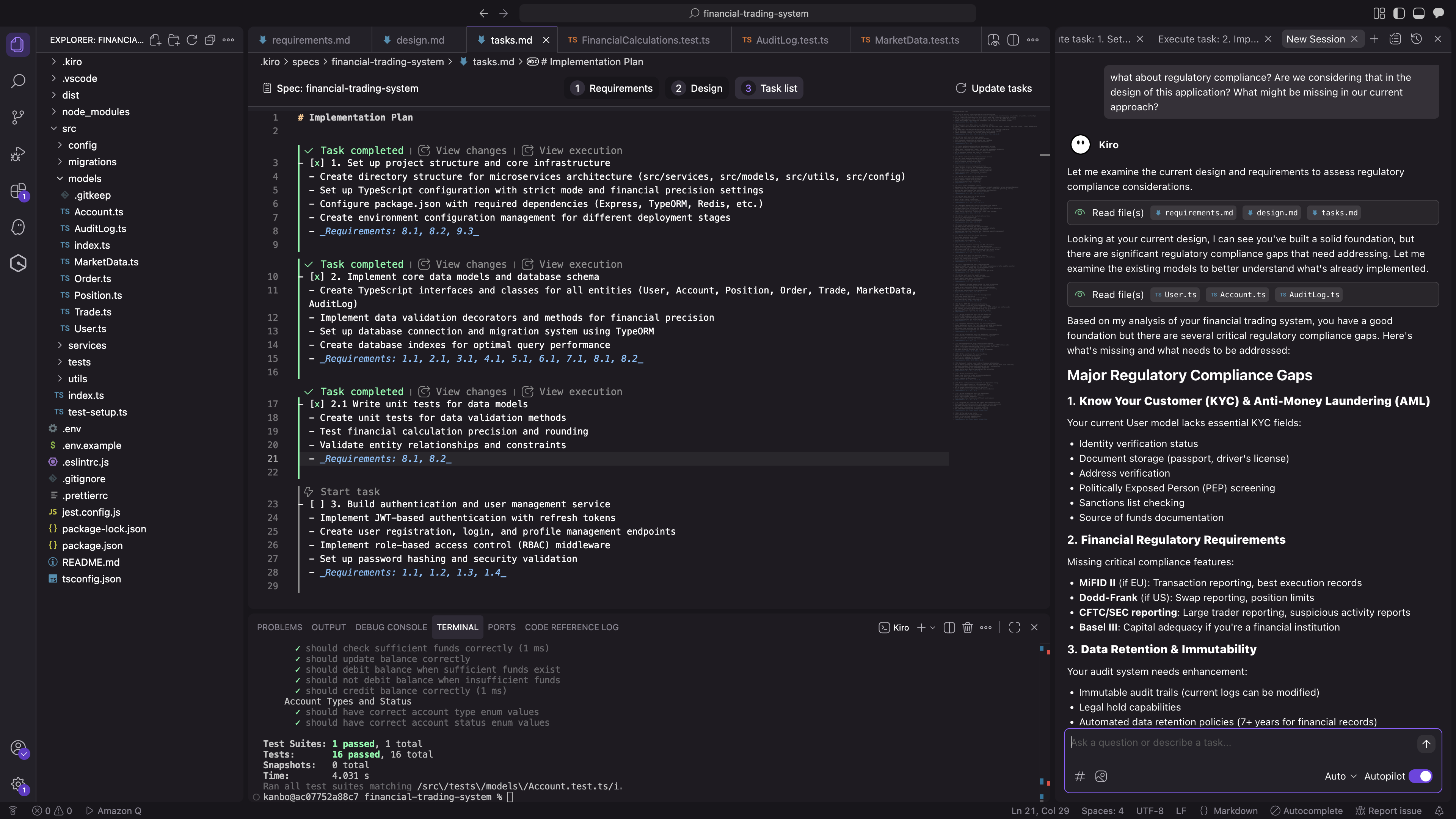
Task: Disable the Autopilot toggle
Action: pos(1420,776)
